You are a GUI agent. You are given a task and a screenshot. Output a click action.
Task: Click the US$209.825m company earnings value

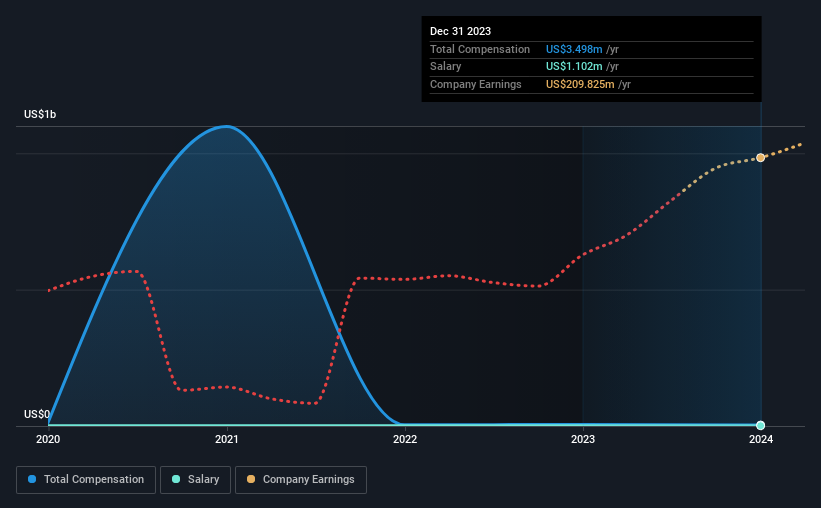pos(580,84)
